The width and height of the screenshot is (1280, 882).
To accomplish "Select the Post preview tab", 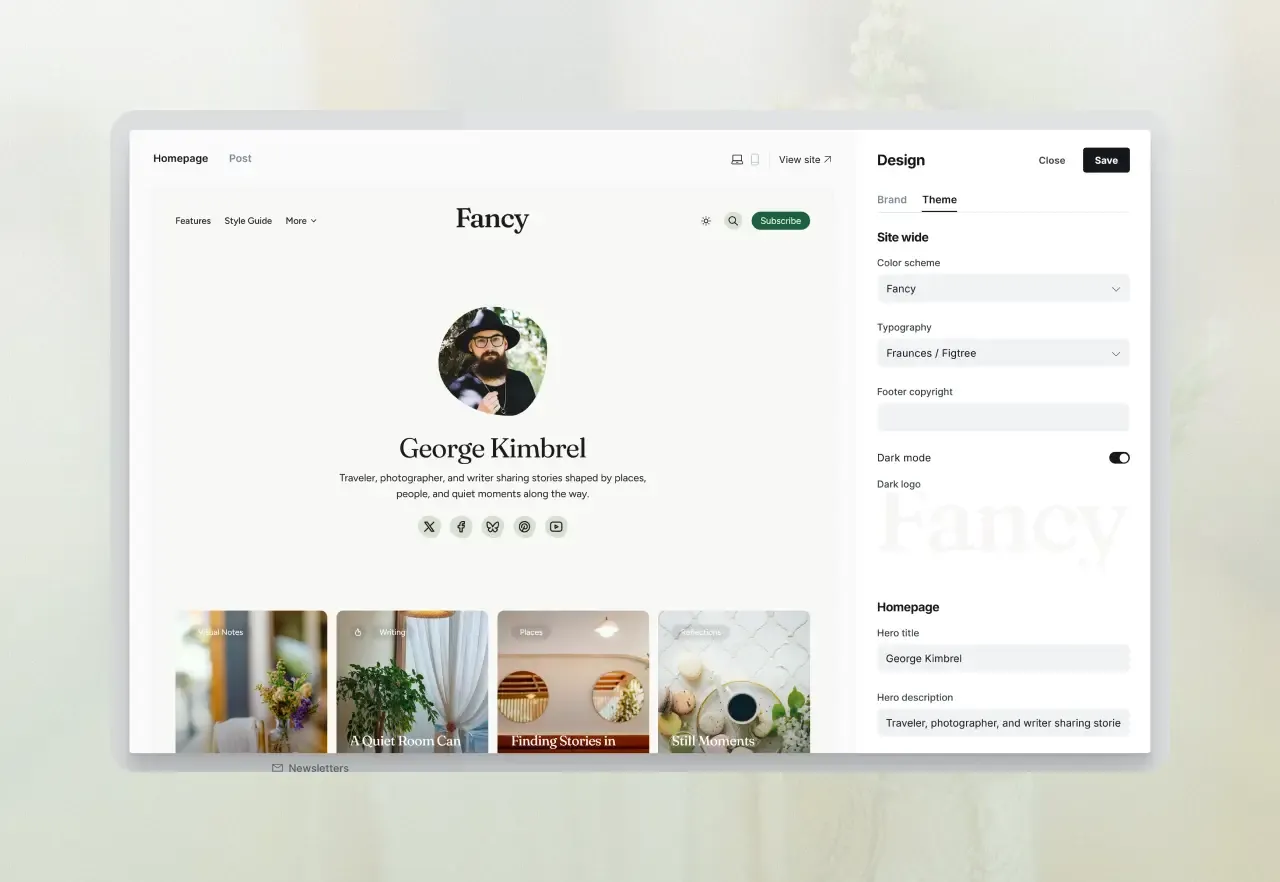I will (240, 159).
